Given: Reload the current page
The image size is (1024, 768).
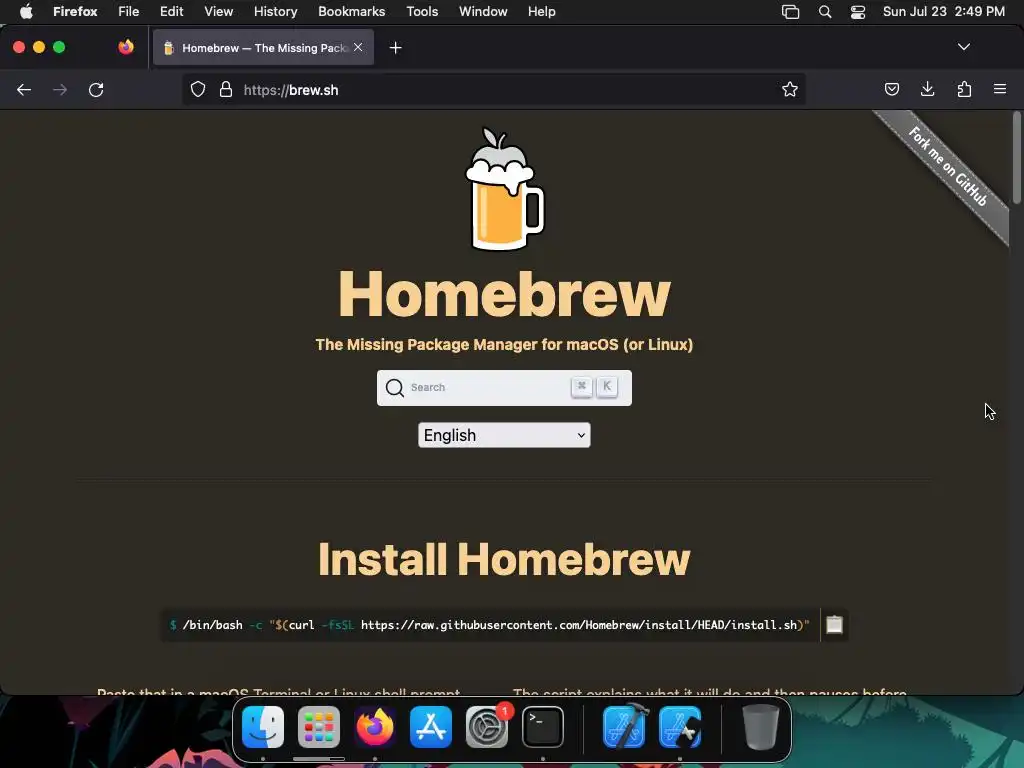Looking at the screenshot, I should (x=96, y=90).
